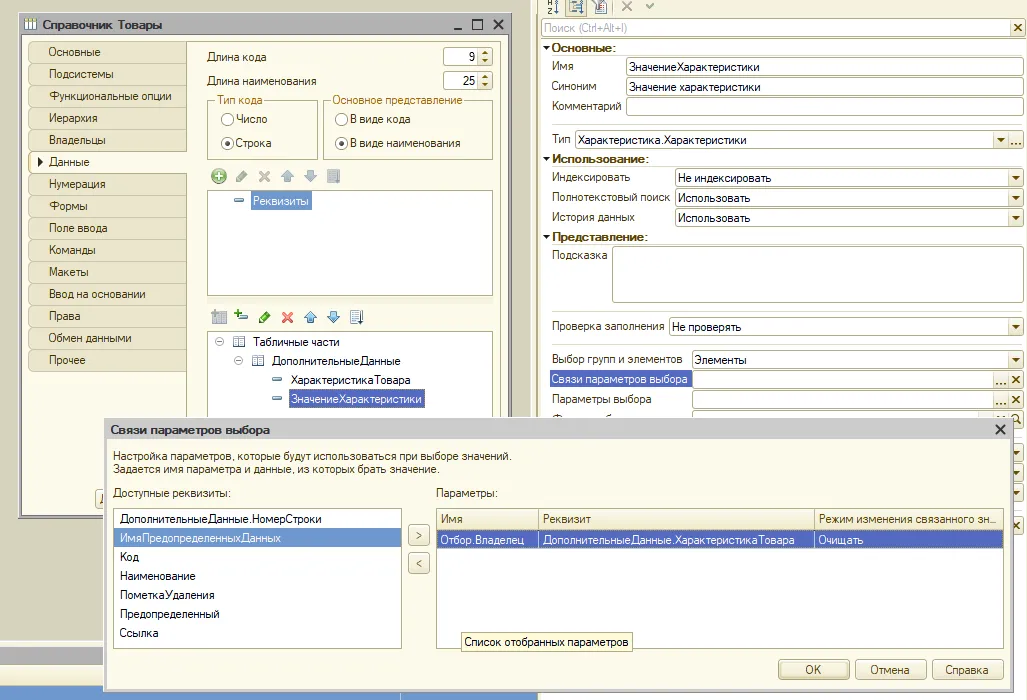
Task: Click the Отмена button
Action: coord(889,670)
